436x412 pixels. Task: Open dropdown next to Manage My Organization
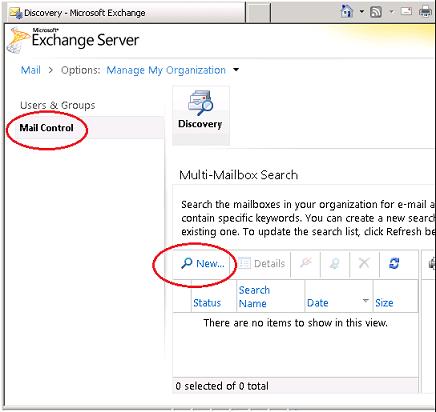tap(236, 70)
